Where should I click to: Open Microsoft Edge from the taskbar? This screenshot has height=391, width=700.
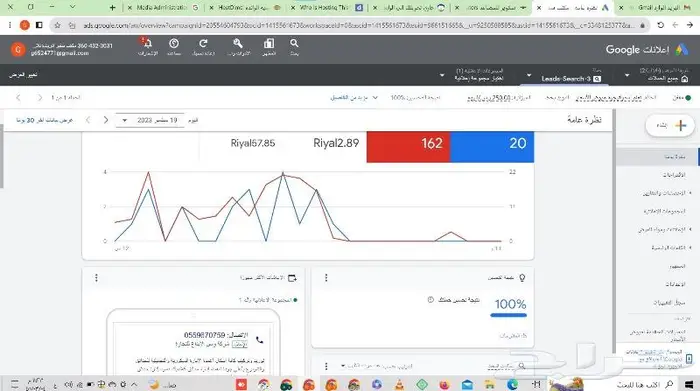point(512,384)
